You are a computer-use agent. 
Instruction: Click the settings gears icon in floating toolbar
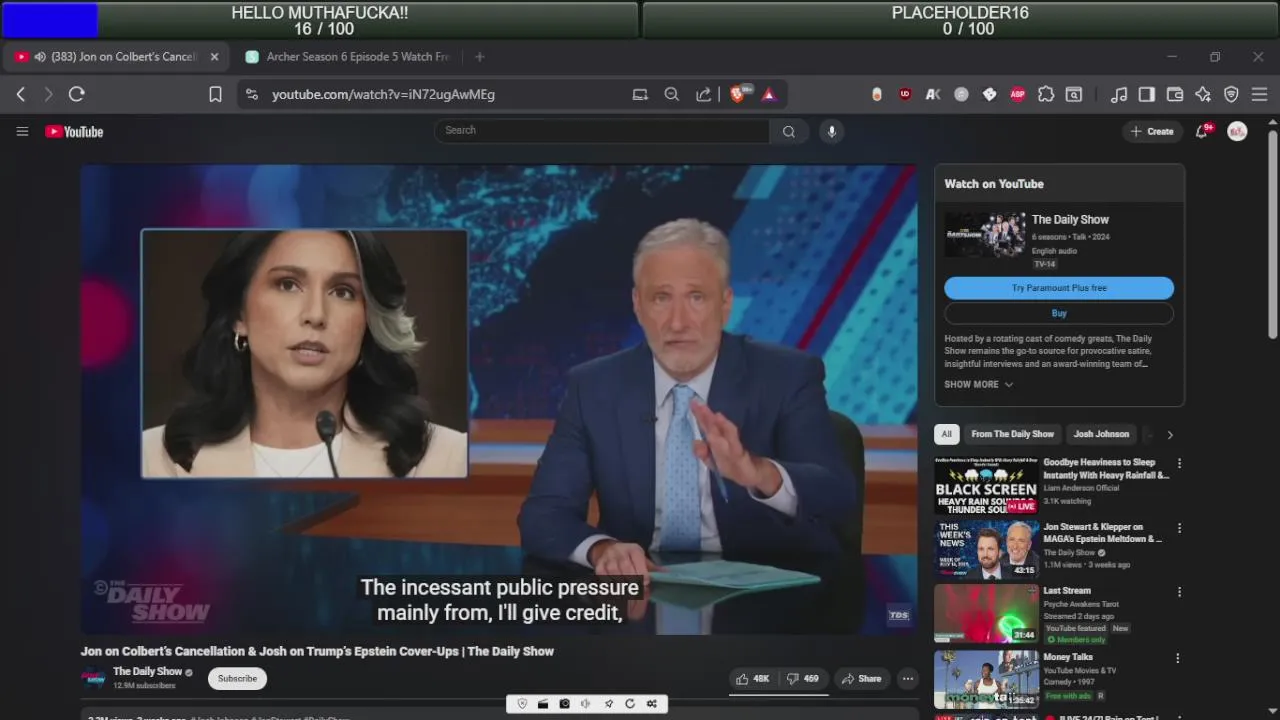pos(652,704)
